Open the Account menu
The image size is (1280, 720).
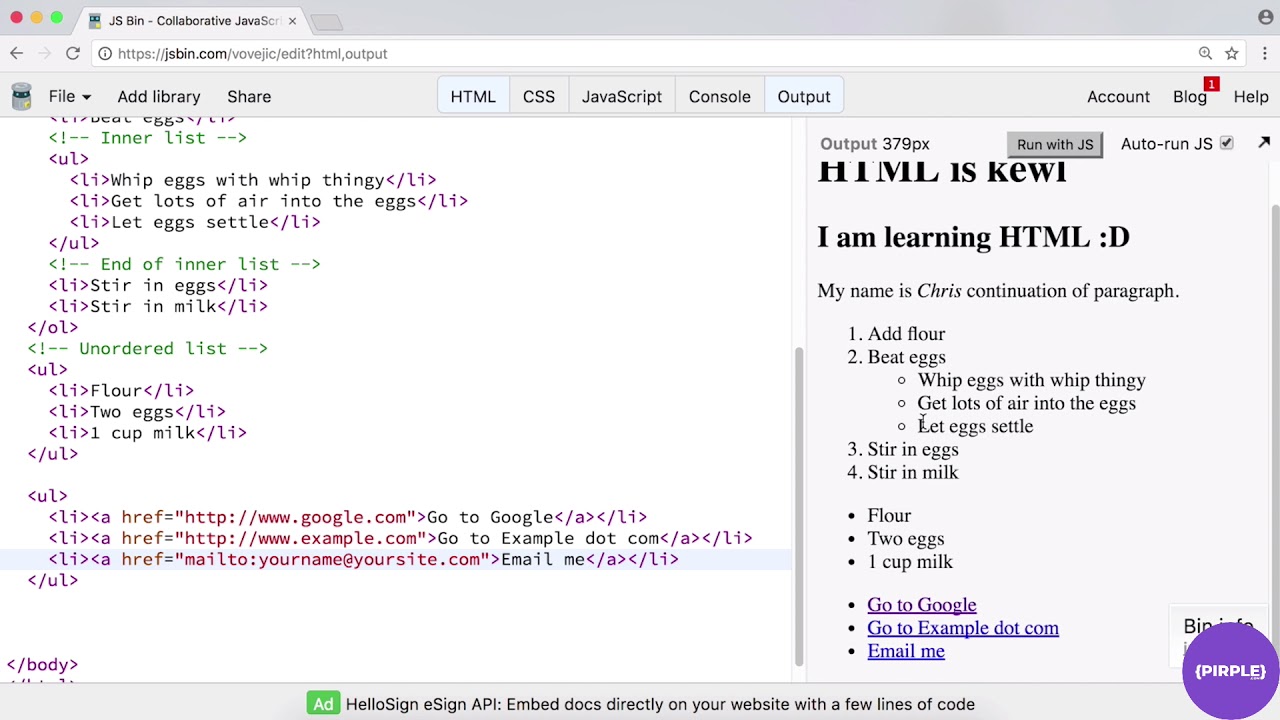[1118, 96]
